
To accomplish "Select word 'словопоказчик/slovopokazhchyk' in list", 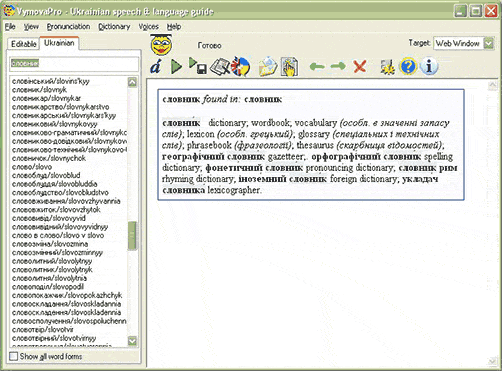I will pyautogui.click(x=67, y=295).
